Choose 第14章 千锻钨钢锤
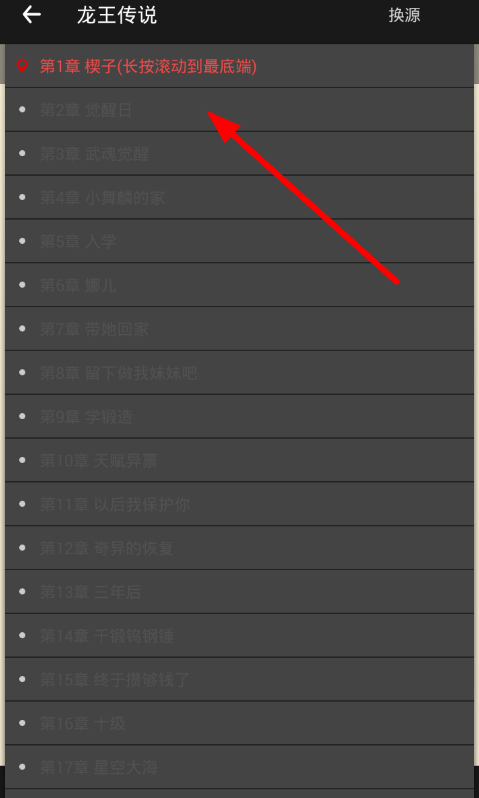This screenshot has height=798, width=479. pyautogui.click(x=240, y=635)
